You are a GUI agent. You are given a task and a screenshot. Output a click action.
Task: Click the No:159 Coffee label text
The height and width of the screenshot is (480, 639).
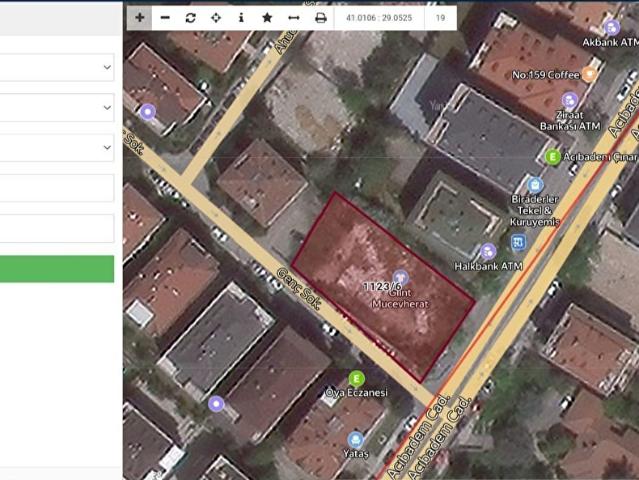[546, 75]
